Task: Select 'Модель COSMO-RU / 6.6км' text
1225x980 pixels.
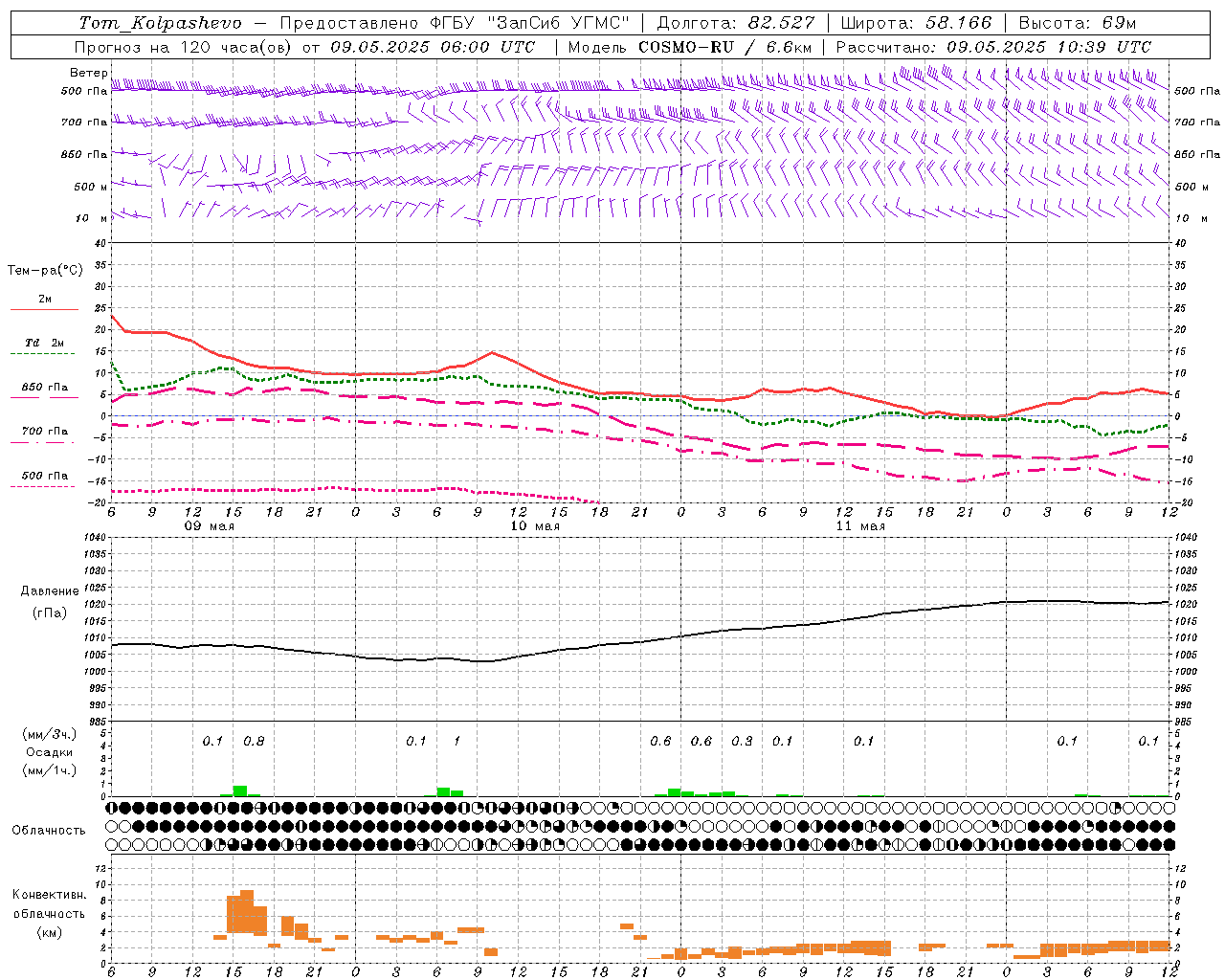Action: (x=690, y=47)
